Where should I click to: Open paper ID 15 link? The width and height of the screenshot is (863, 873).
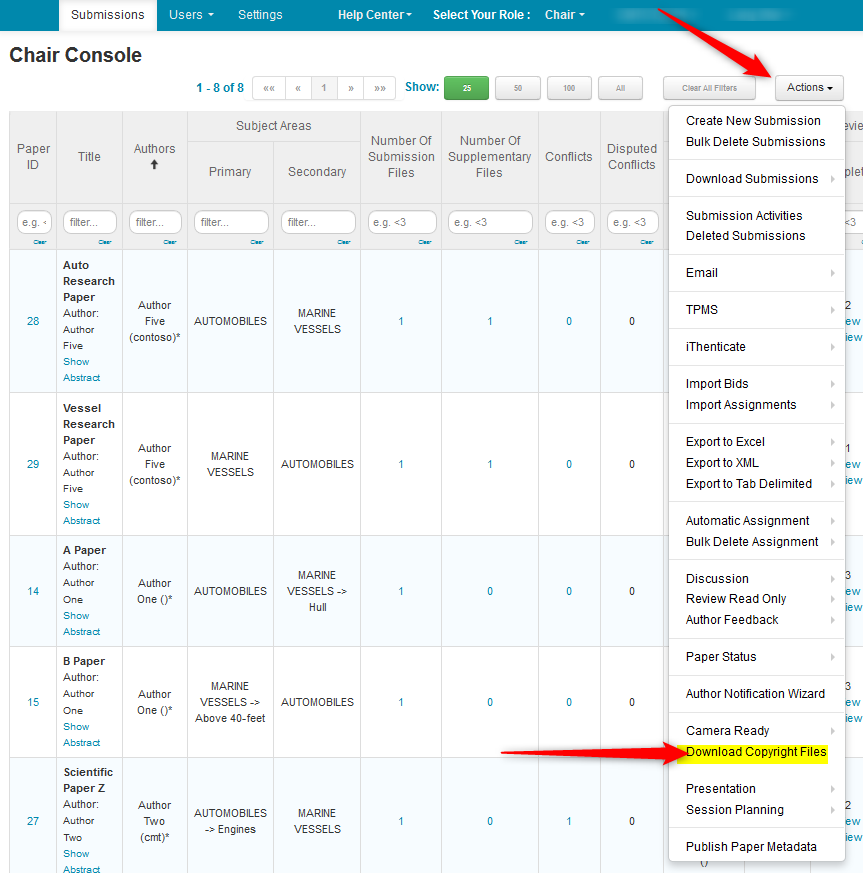33,702
